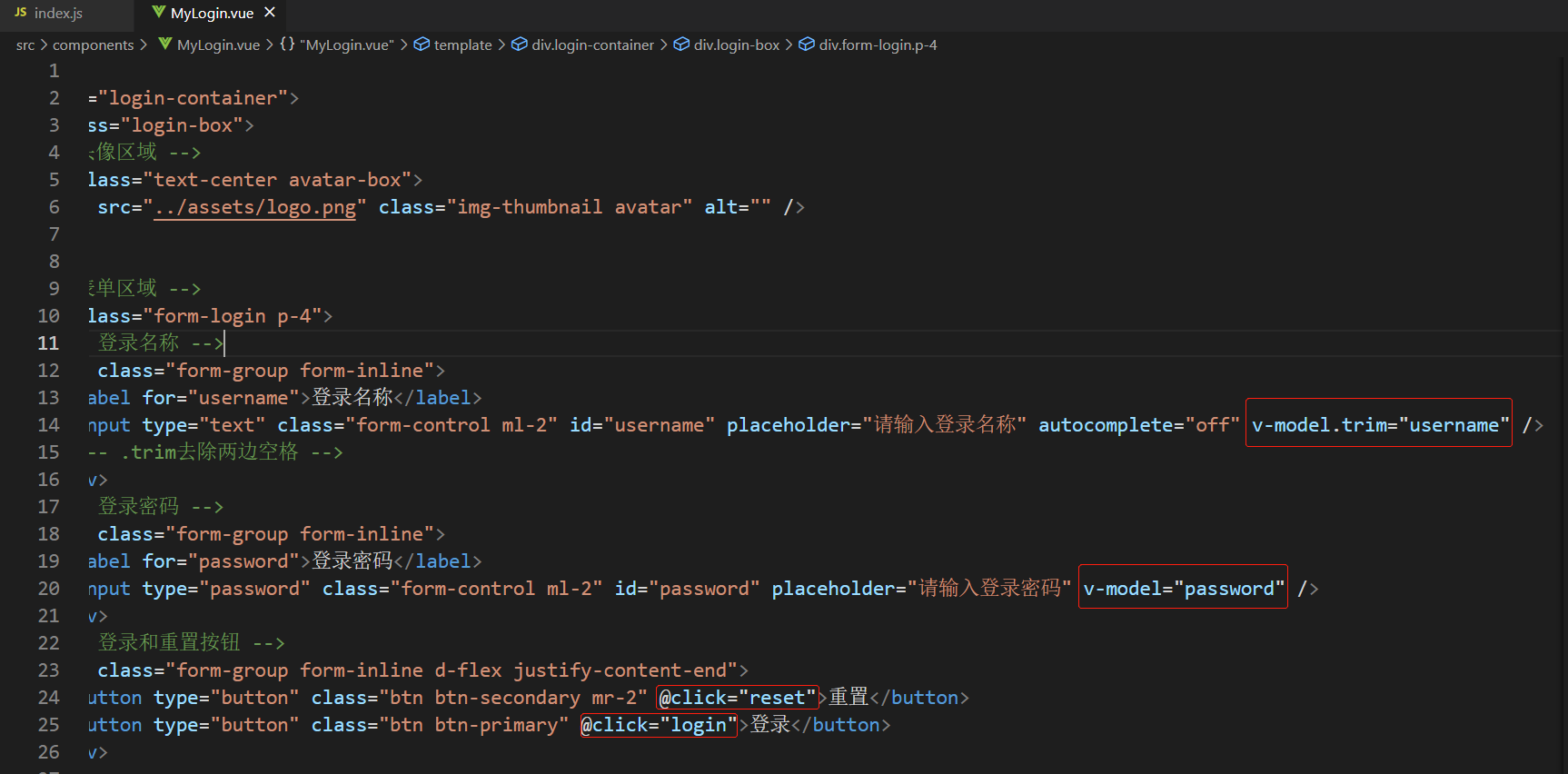Screen dimensions: 1568x774
Task: Click the div.login-container breadcrumb cube icon
Action: (519, 45)
